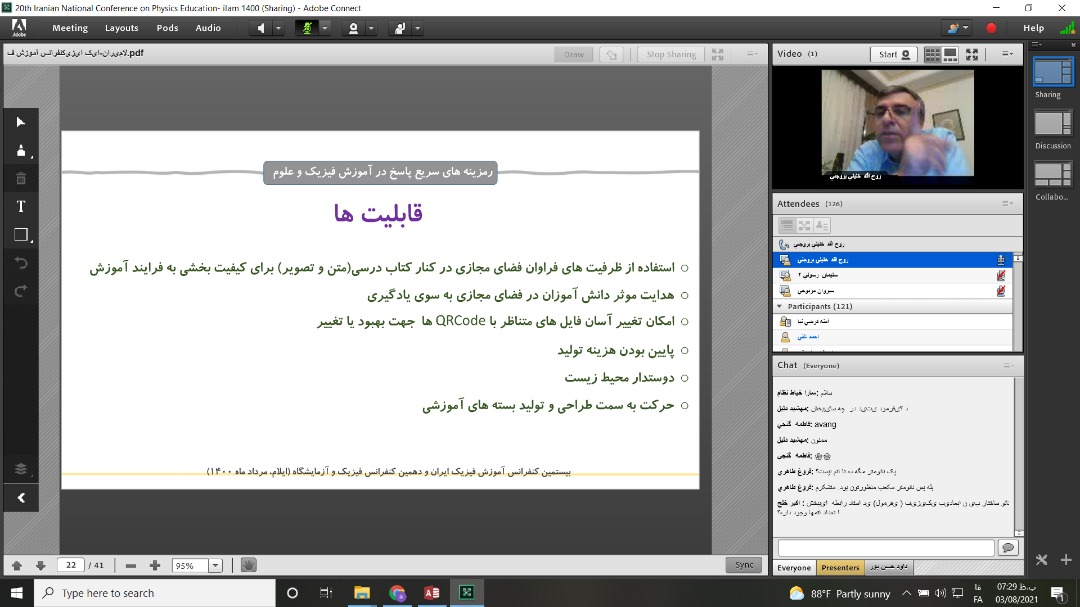The image size is (1080, 607).
Task: Start the webcam with Start button
Action: pyautogui.click(x=893, y=54)
